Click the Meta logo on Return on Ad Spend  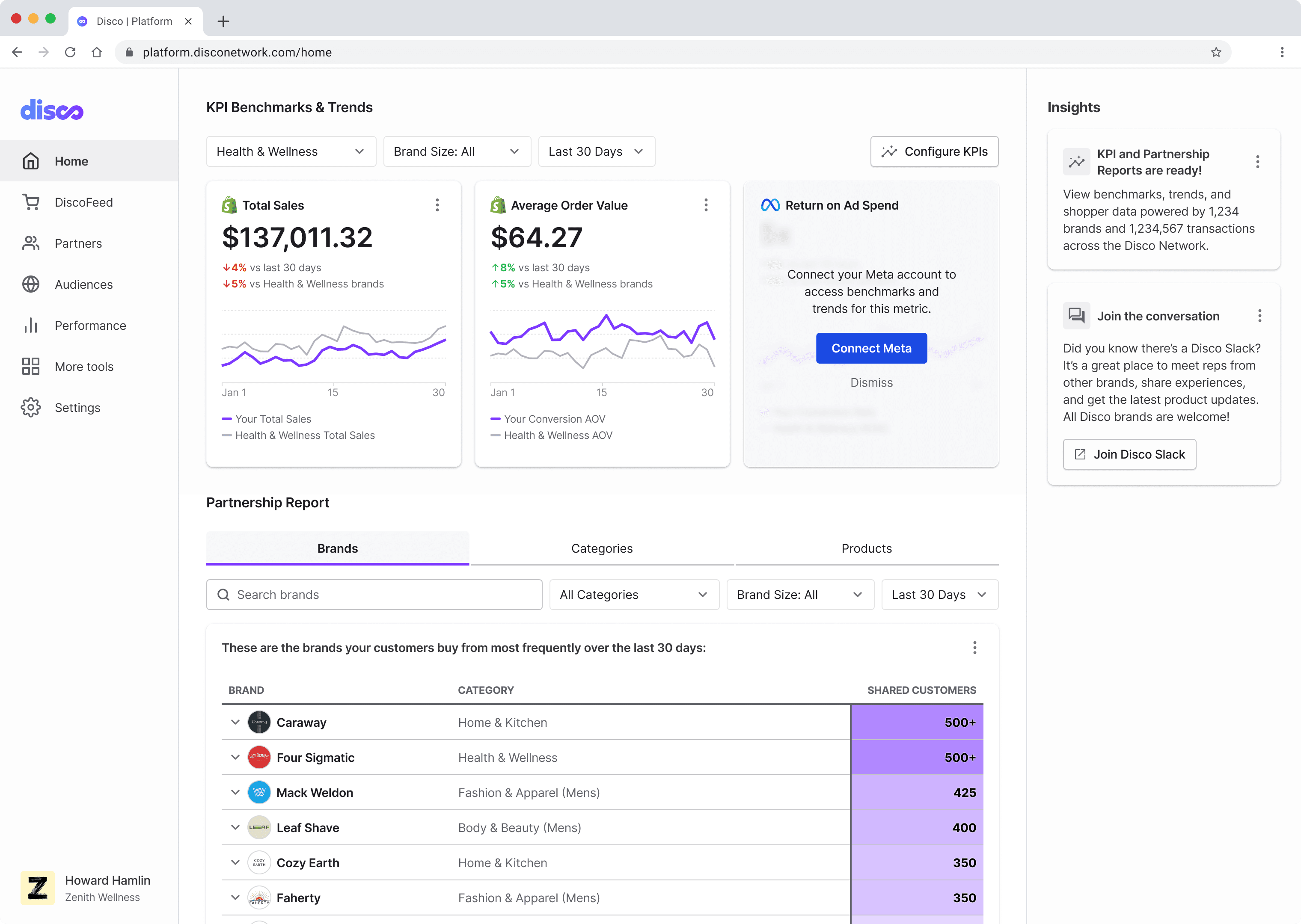click(770, 205)
